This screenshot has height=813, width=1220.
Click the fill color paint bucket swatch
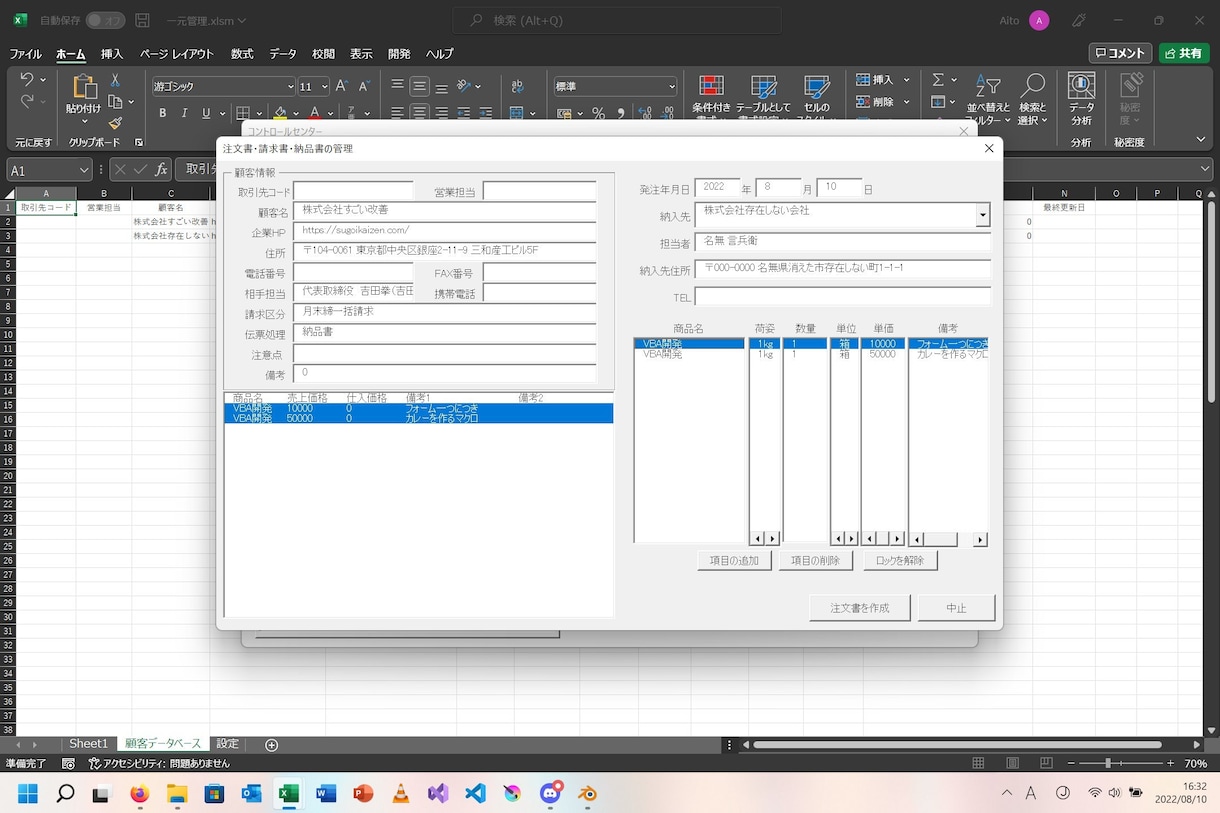[x=281, y=113]
